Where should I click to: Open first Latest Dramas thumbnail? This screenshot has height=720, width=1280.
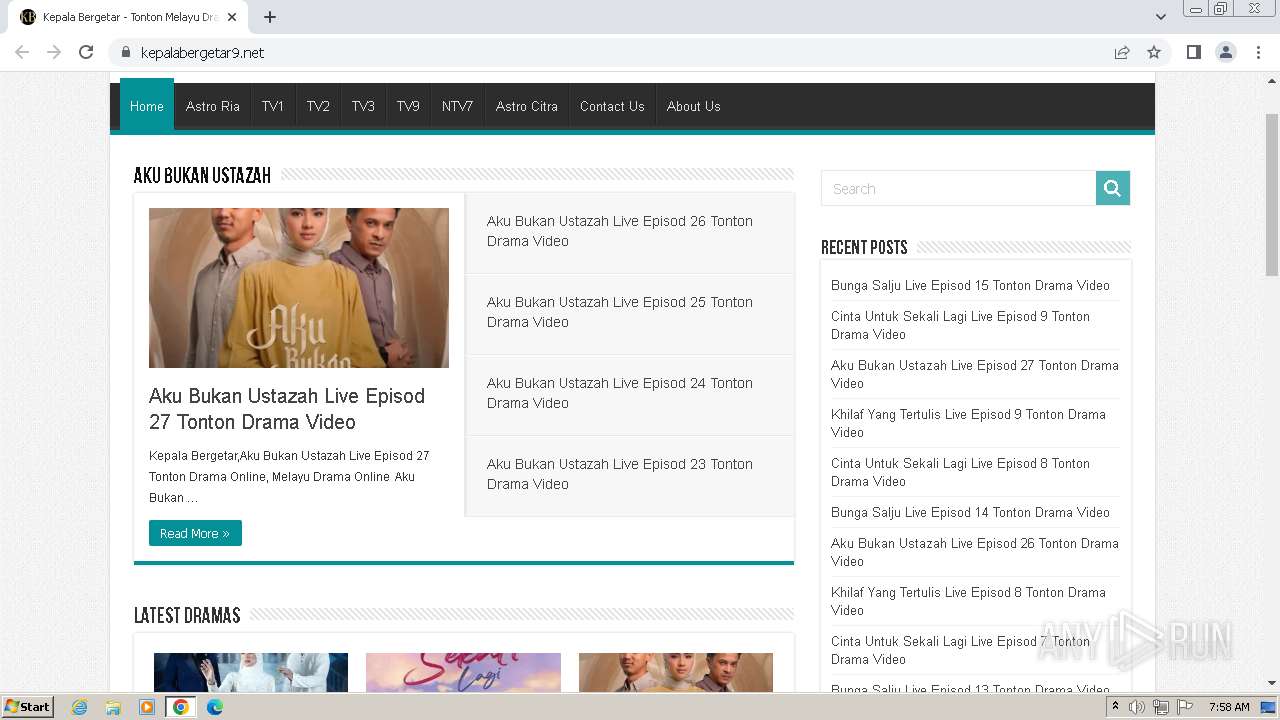[x=251, y=672]
